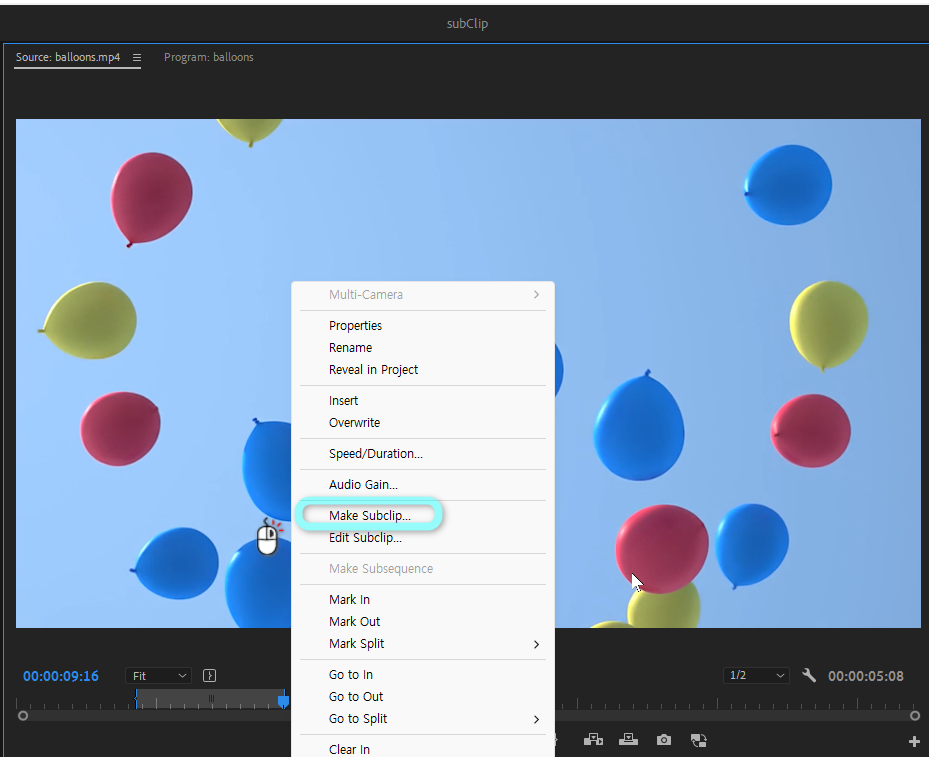Open the wrench Settings menu
The image size is (929, 757).
pyautogui.click(x=809, y=676)
